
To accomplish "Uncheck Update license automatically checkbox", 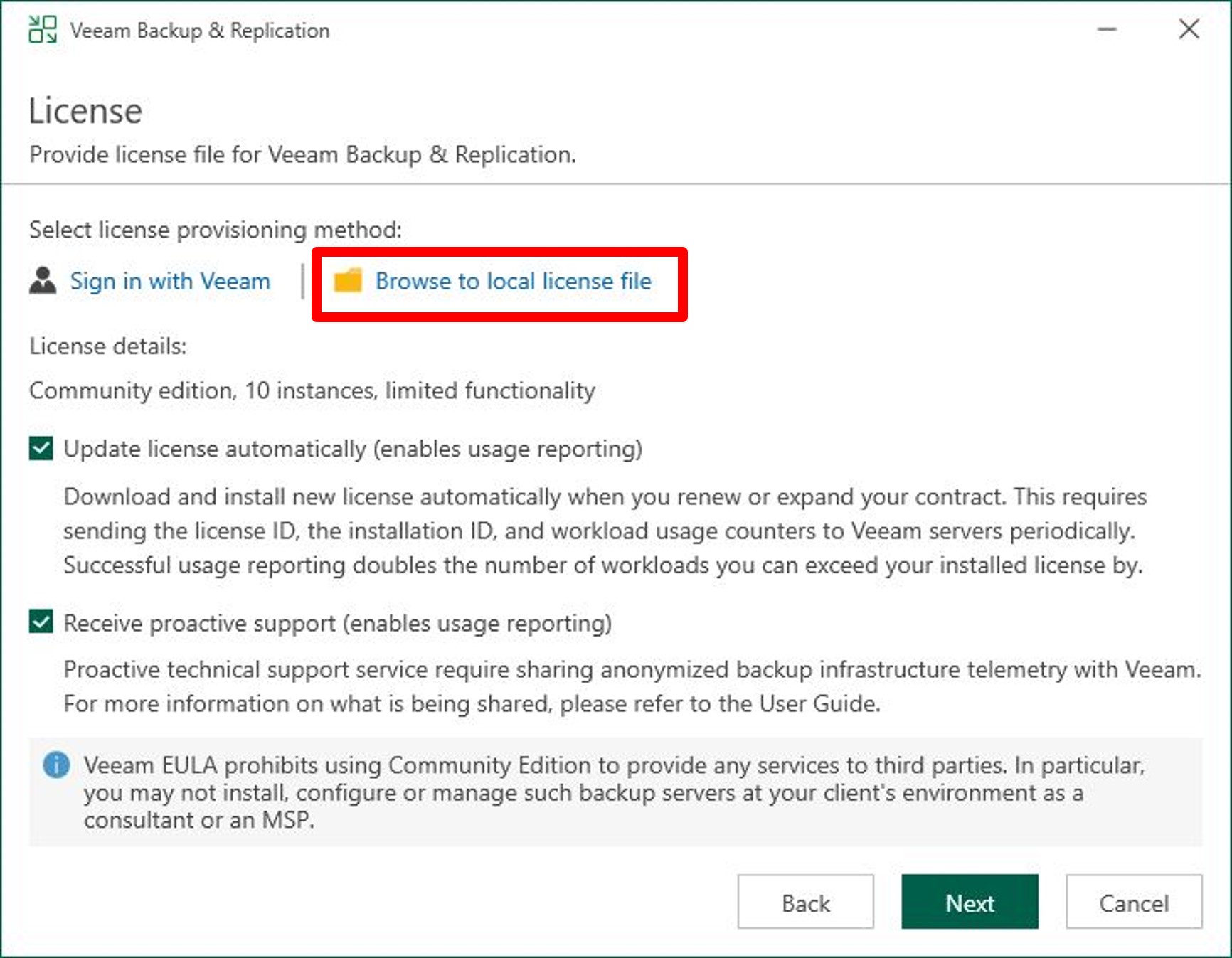I will [x=41, y=449].
